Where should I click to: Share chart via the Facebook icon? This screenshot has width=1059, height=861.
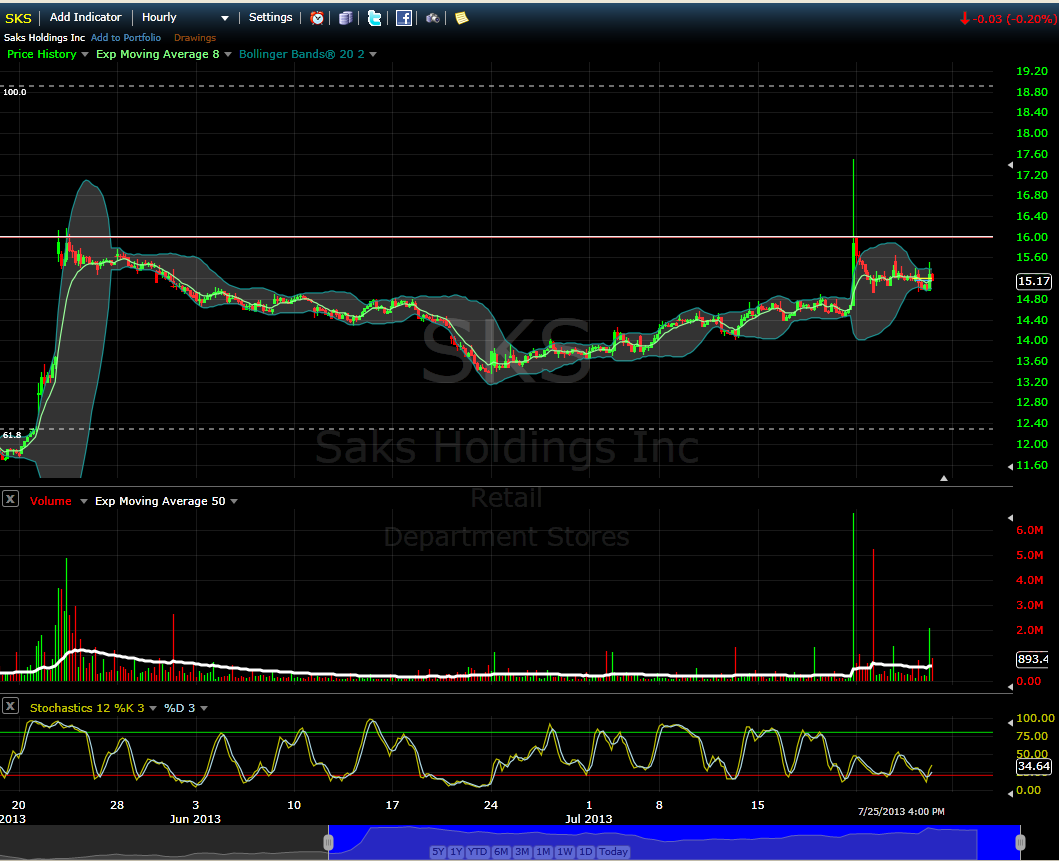[x=404, y=18]
